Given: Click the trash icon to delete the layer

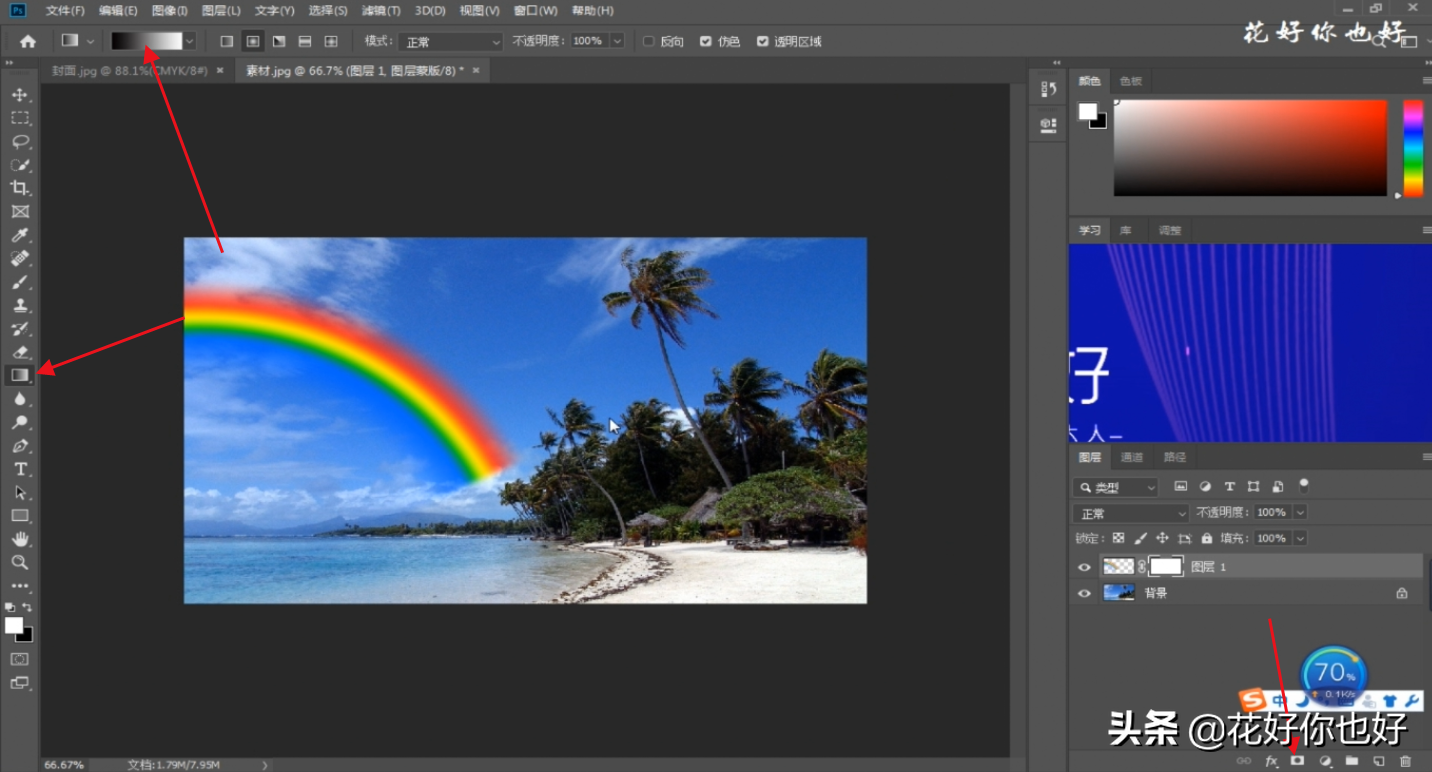Looking at the screenshot, I should click(1405, 761).
